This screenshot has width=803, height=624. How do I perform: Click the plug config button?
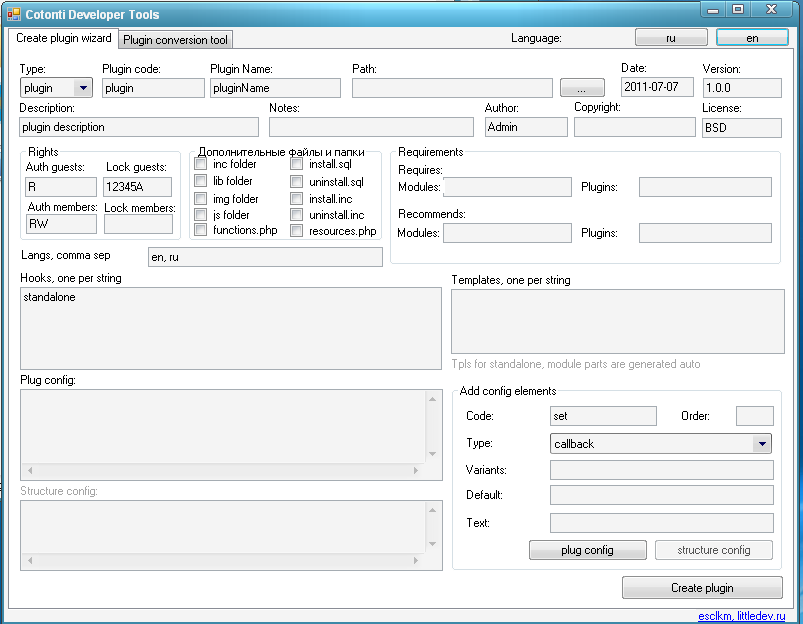tap(587, 550)
